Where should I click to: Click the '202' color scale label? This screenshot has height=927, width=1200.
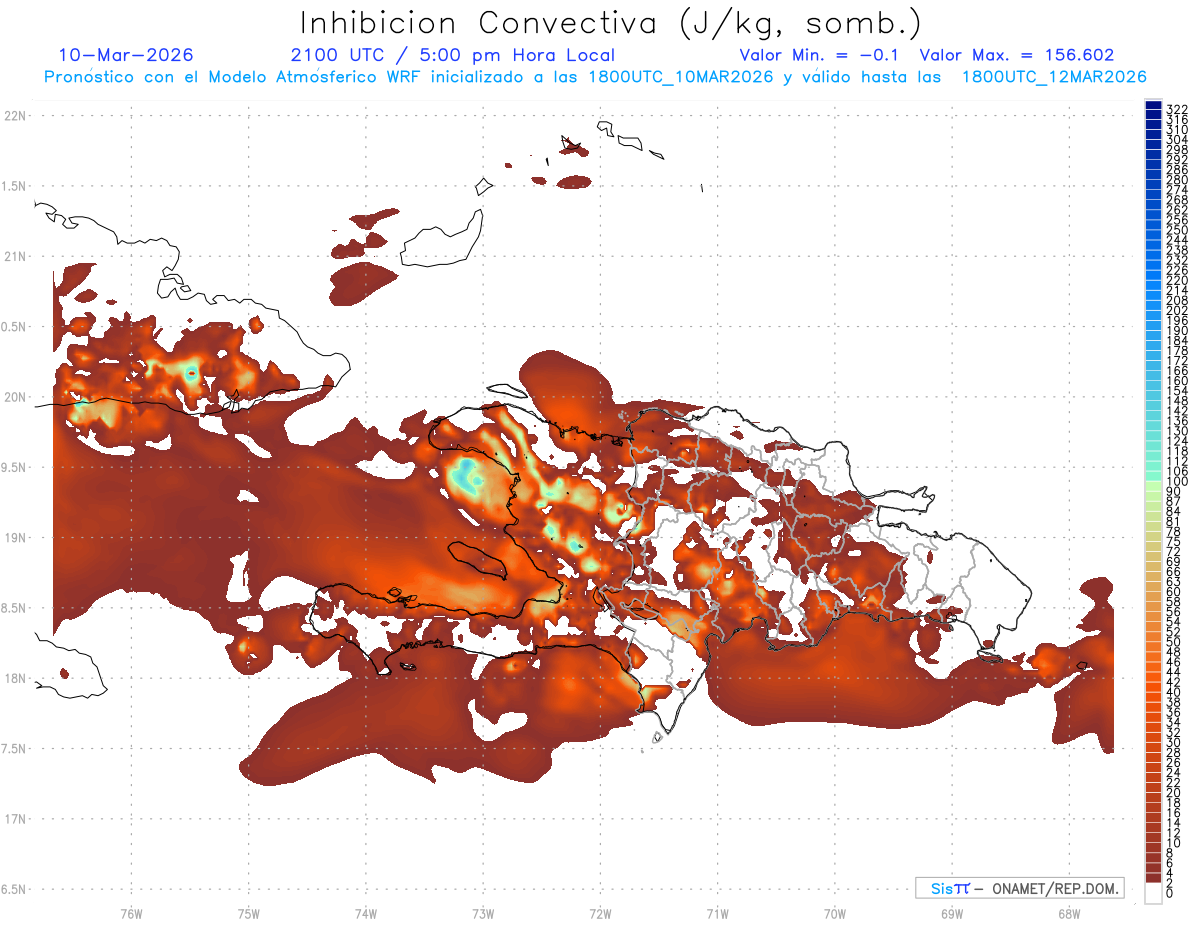tap(1176, 310)
